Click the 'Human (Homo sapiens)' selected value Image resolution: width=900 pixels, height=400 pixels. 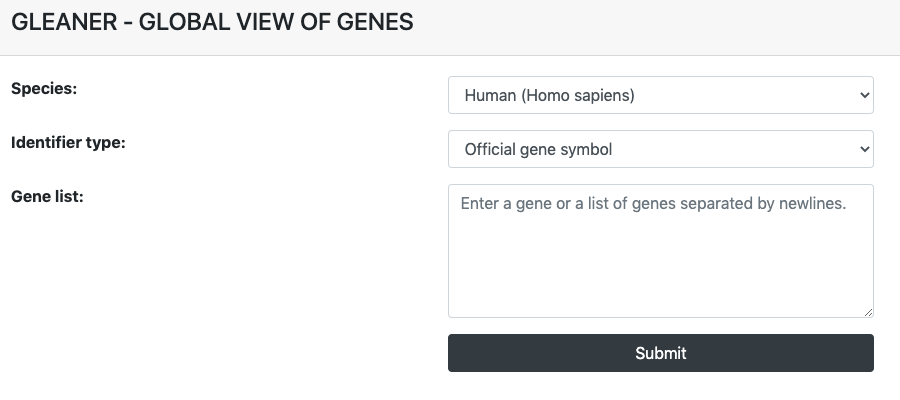(x=549, y=95)
